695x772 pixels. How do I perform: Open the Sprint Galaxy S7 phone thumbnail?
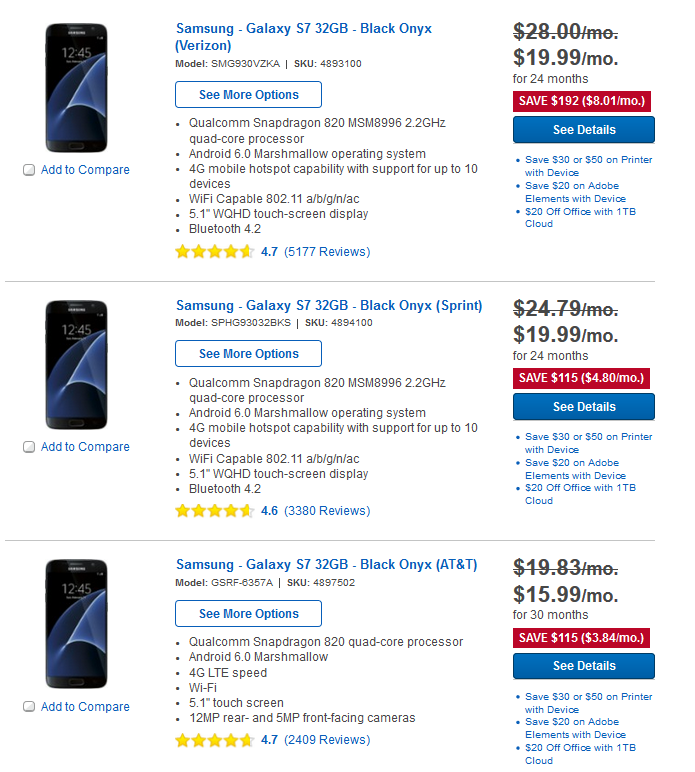coord(76,365)
